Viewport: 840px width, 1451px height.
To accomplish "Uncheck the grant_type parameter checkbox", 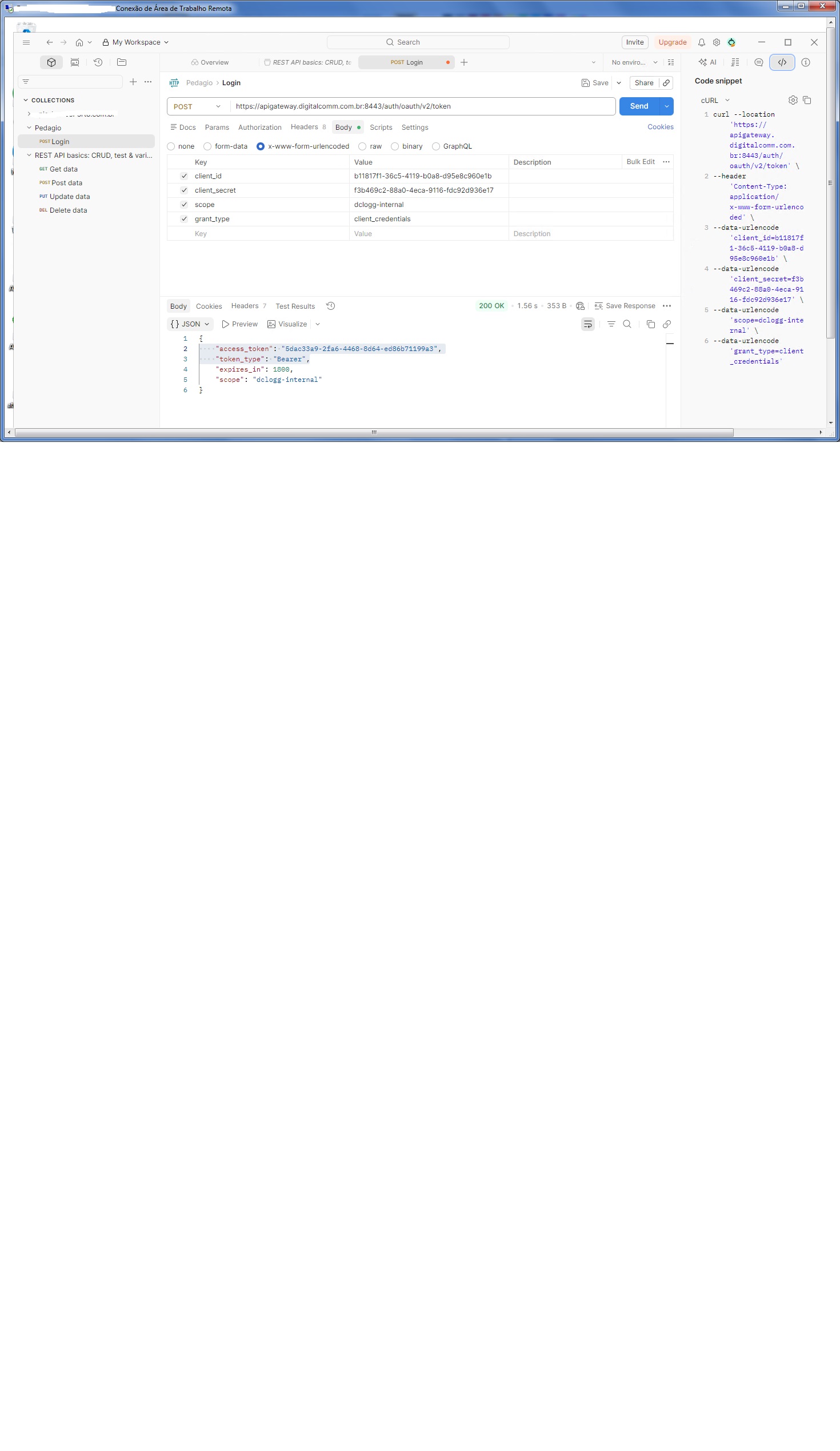I will click(184, 220).
